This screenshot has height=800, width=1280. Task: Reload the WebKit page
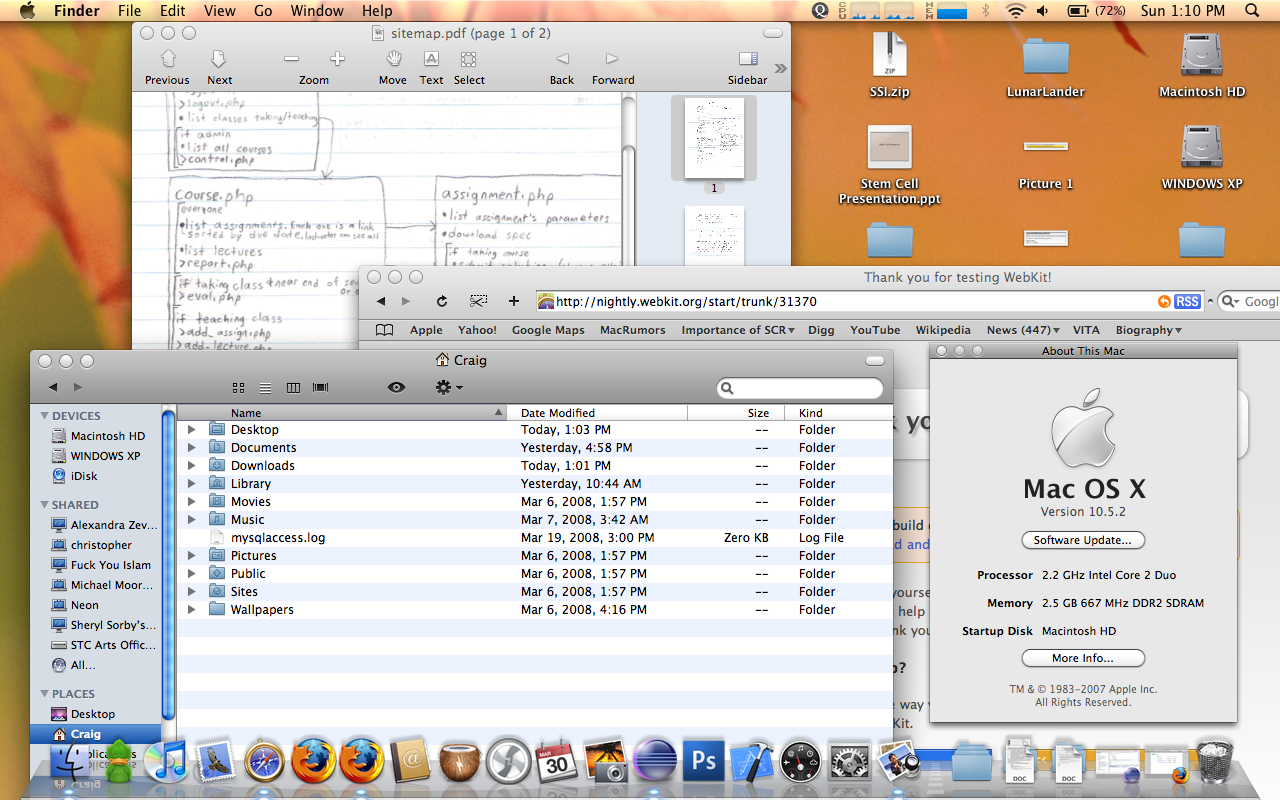tap(442, 301)
